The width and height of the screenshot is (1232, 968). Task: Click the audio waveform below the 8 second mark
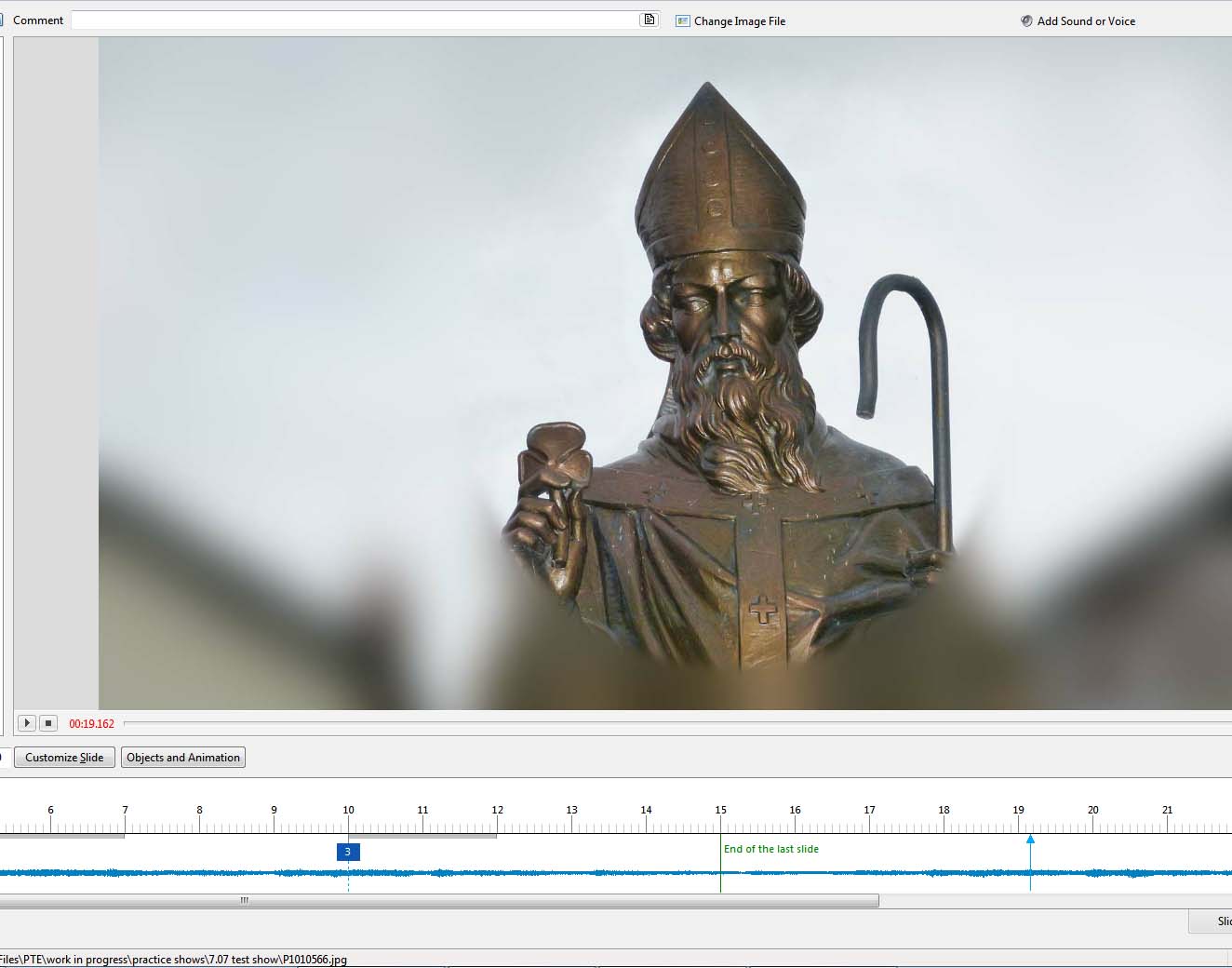[x=199, y=873]
